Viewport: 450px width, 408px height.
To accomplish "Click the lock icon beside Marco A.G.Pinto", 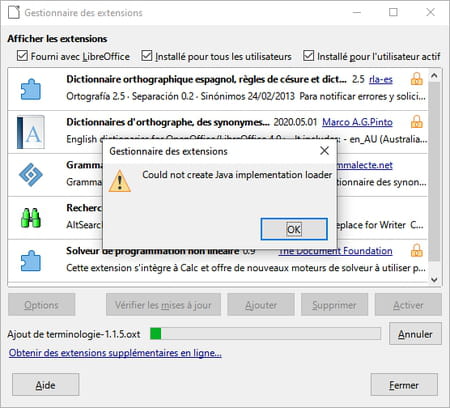I will point(417,122).
